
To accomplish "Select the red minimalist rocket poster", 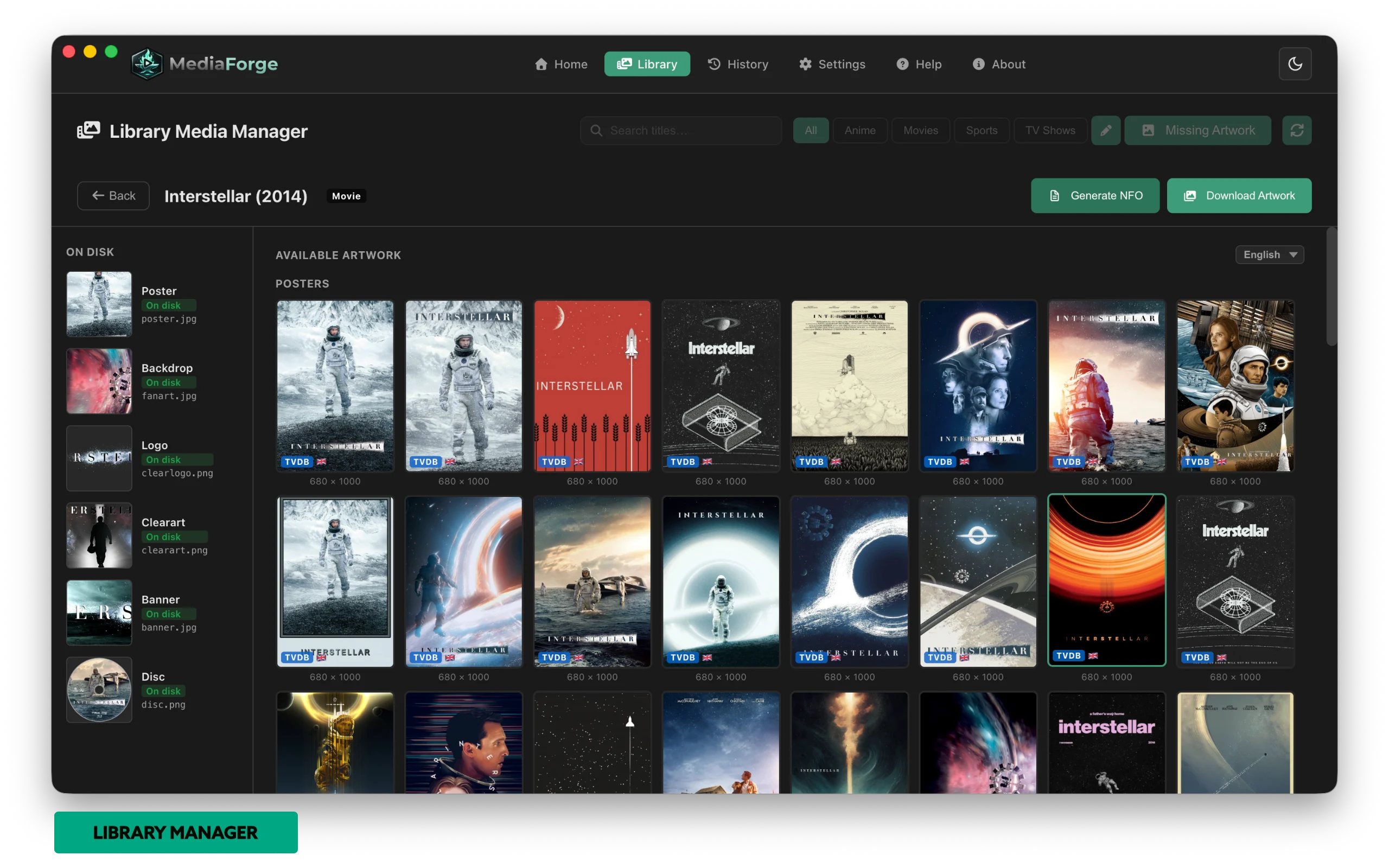I will (x=592, y=386).
